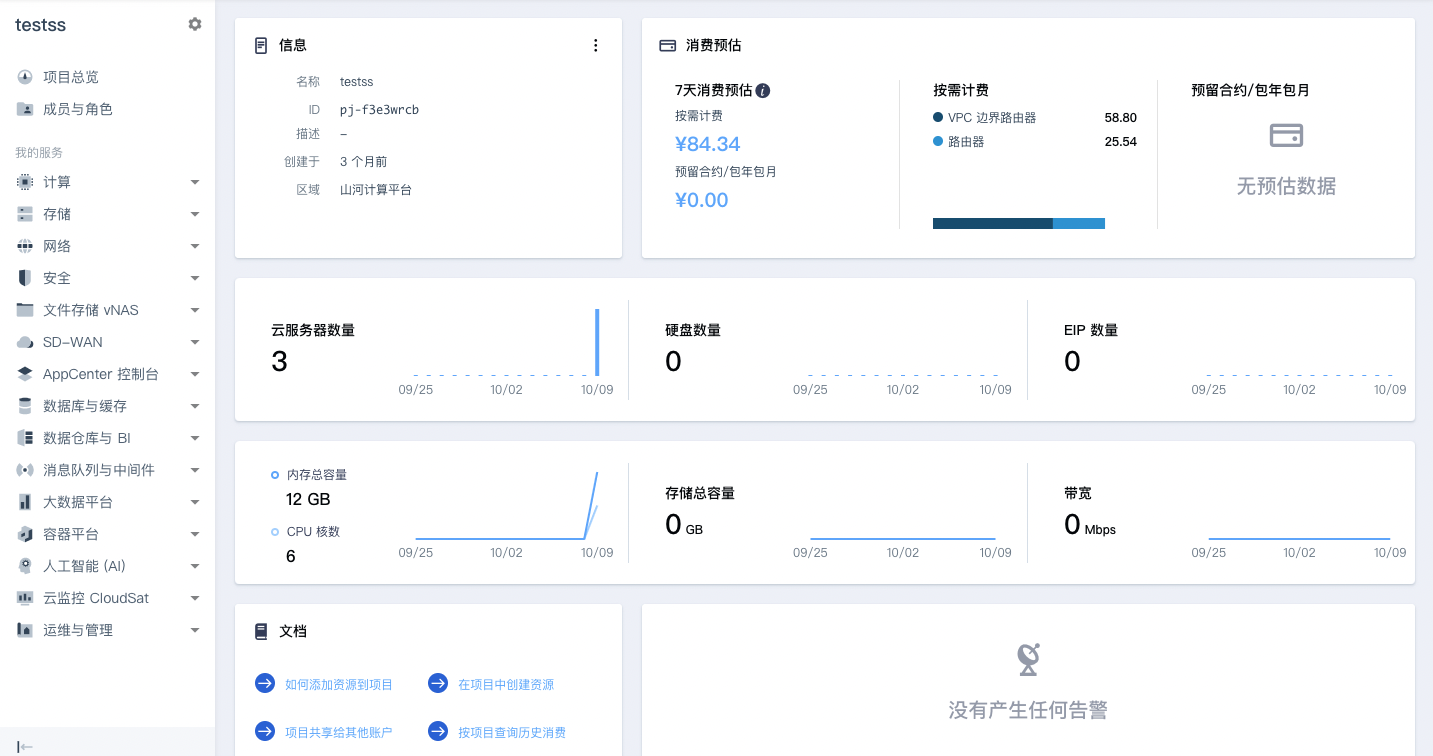Open the 如何添加资源到项目 link
This screenshot has height=756, width=1433.
coord(339,685)
